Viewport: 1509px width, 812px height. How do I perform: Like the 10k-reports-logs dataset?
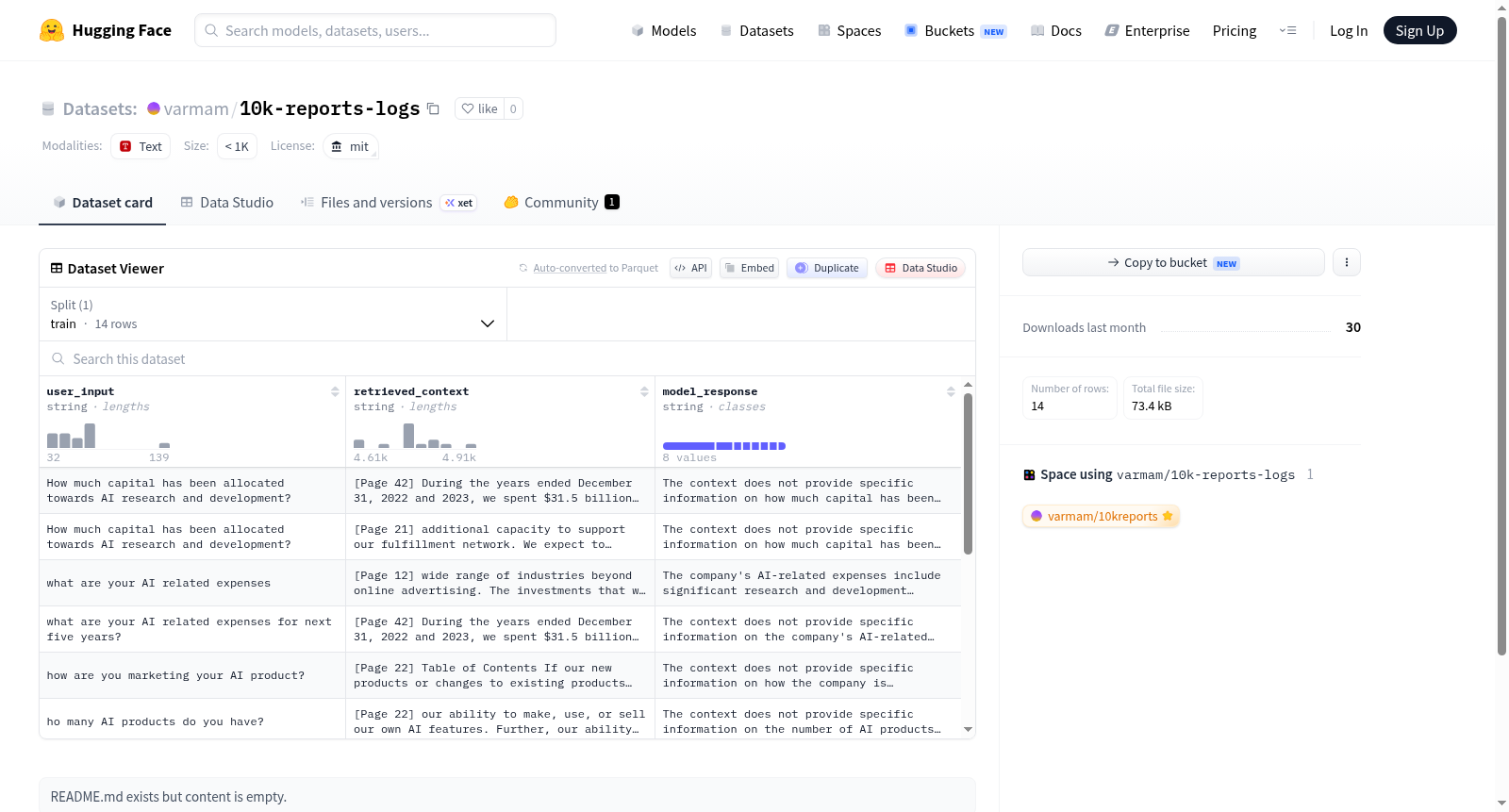click(x=480, y=108)
